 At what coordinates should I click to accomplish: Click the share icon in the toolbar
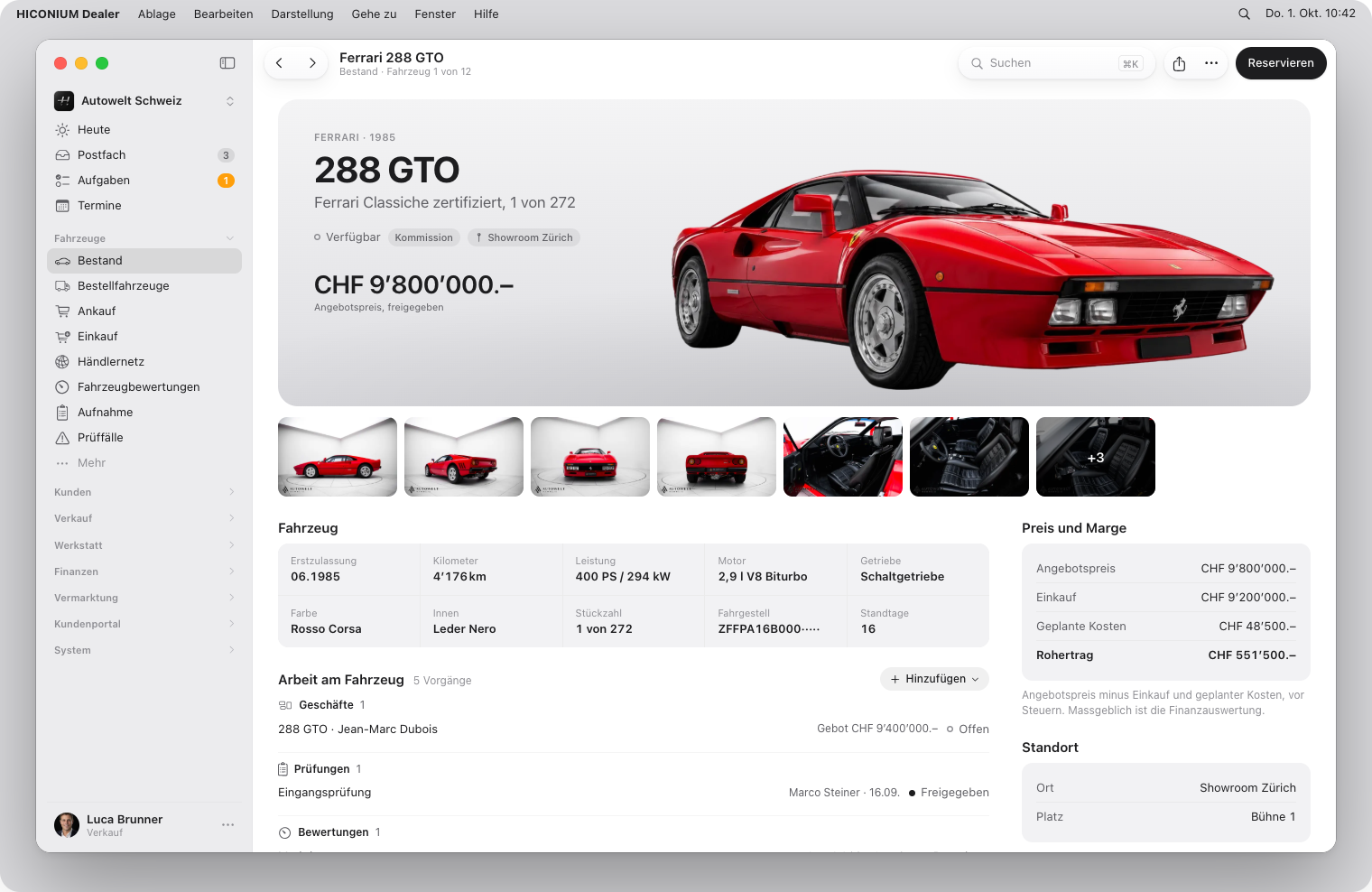(1179, 63)
